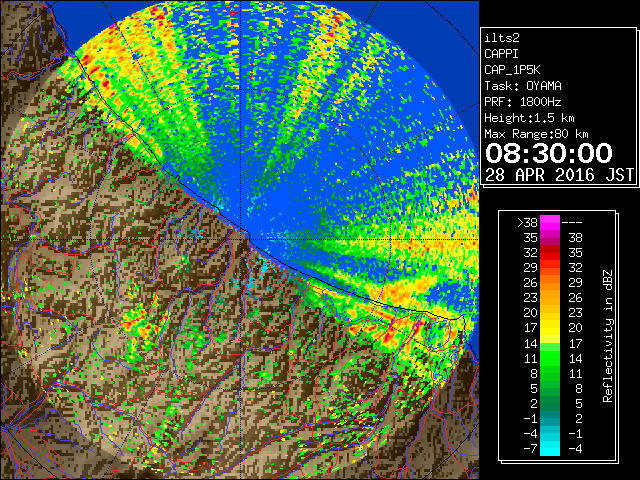
Task: Click the '>38' legend value label
Action: tap(527, 223)
